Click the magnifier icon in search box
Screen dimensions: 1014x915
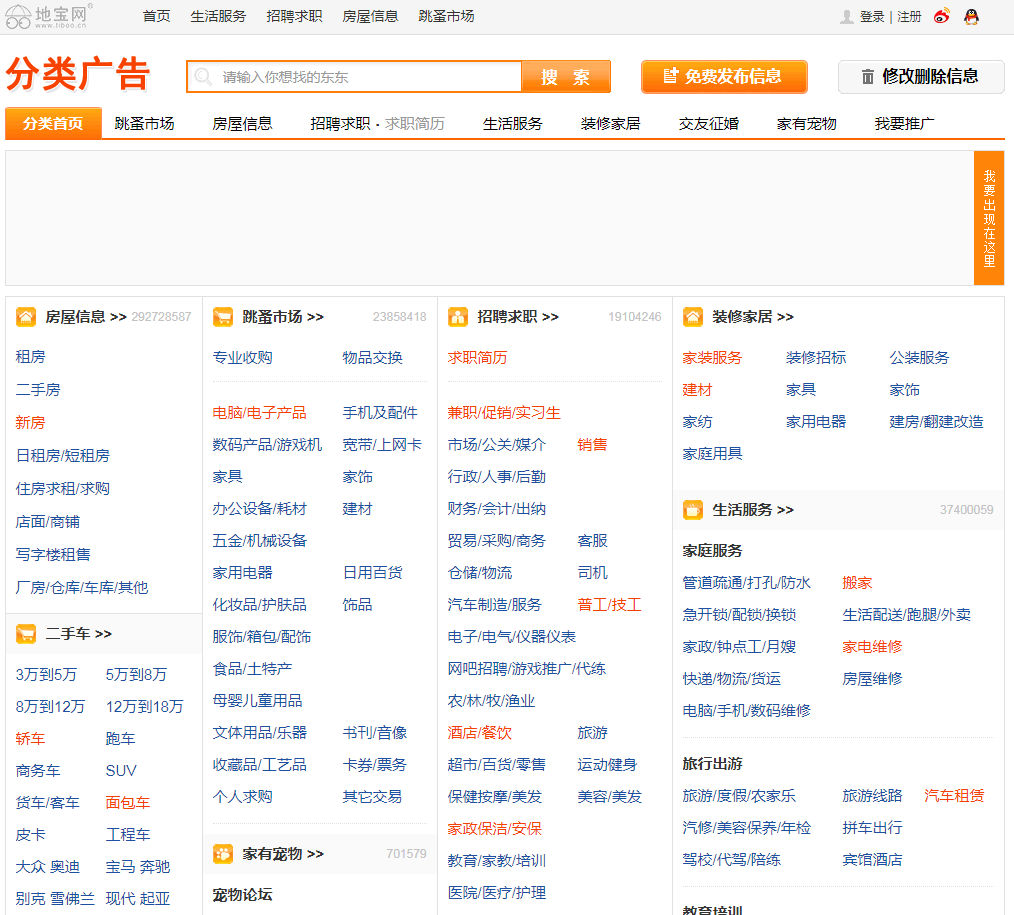coord(203,77)
